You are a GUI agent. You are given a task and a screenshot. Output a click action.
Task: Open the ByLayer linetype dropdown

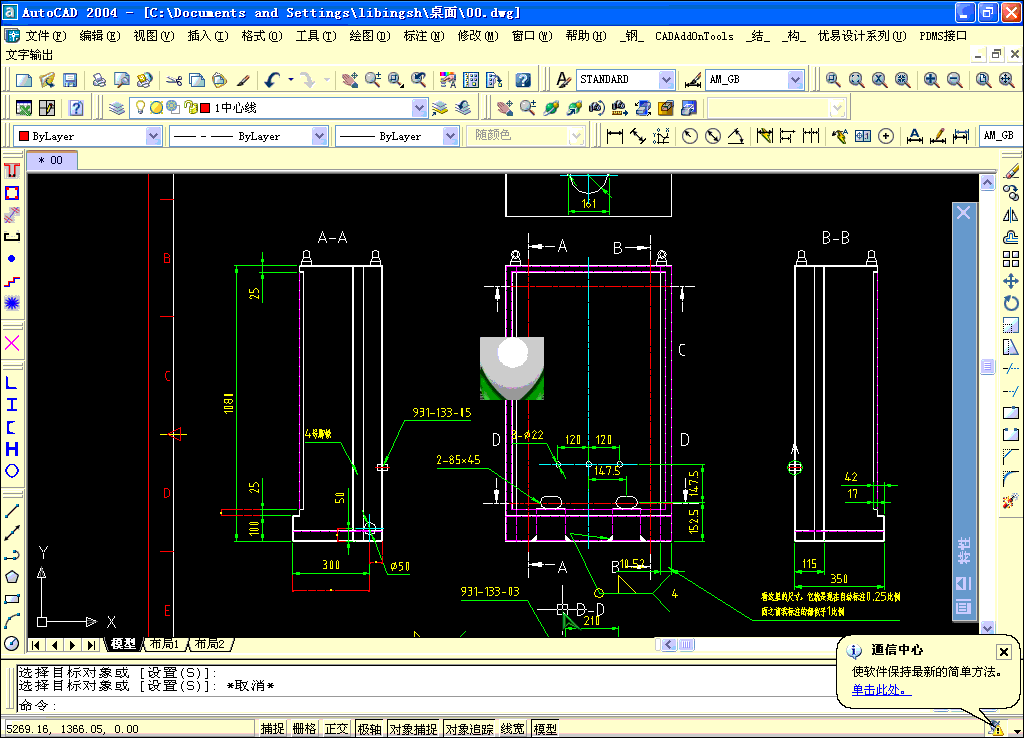coord(319,136)
